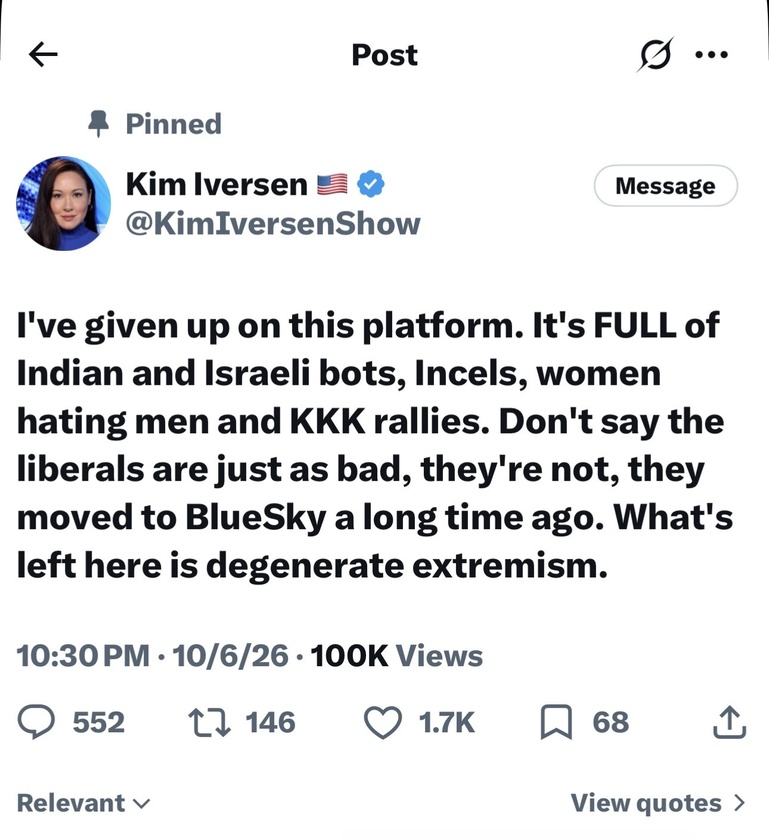Open the Relevant sort dropdown

click(x=83, y=803)
